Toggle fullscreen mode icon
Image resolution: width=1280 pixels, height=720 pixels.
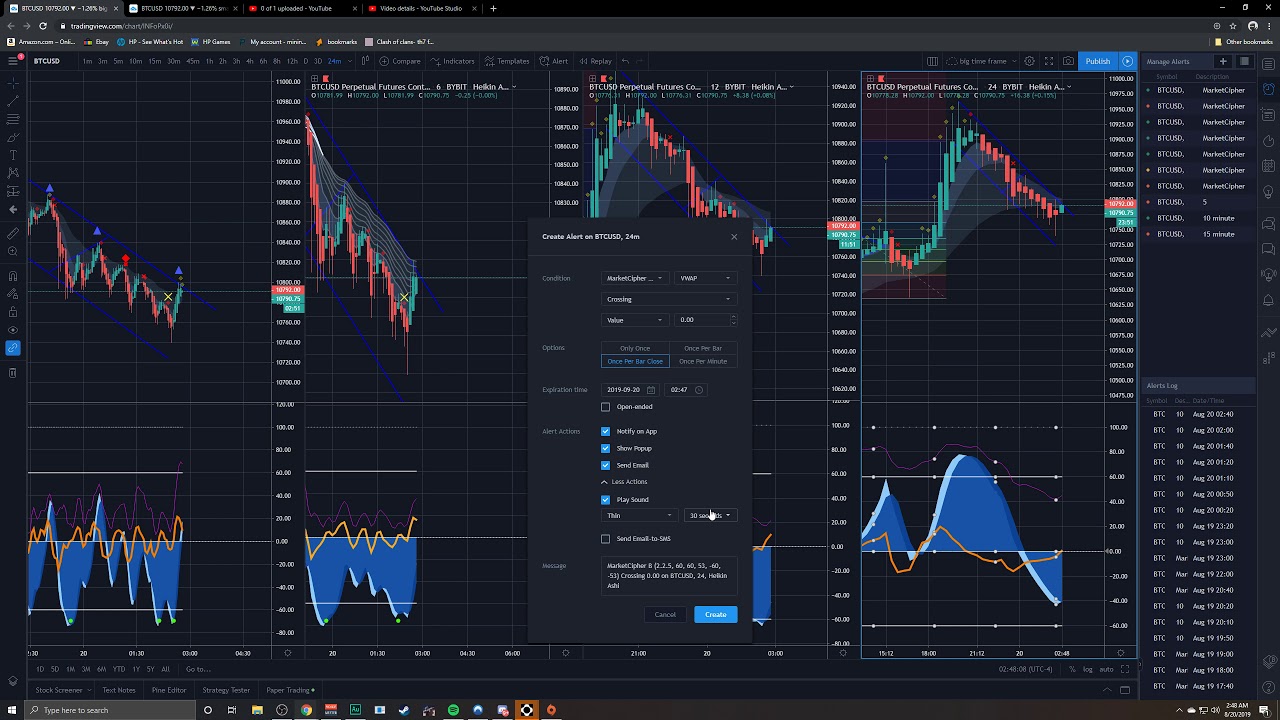coord(1049,61)
